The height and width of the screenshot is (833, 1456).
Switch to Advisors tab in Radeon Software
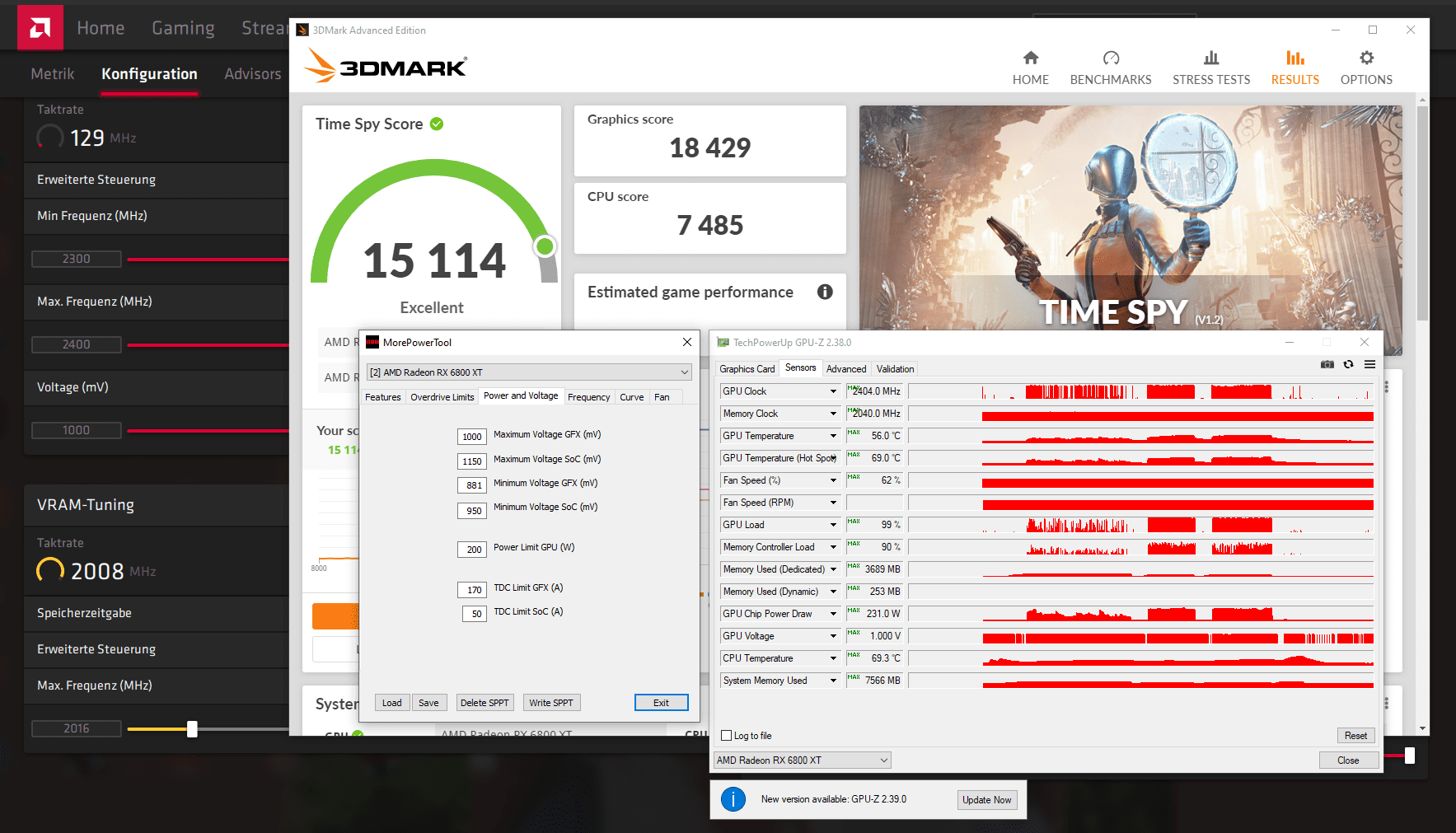tap(253, 74)
